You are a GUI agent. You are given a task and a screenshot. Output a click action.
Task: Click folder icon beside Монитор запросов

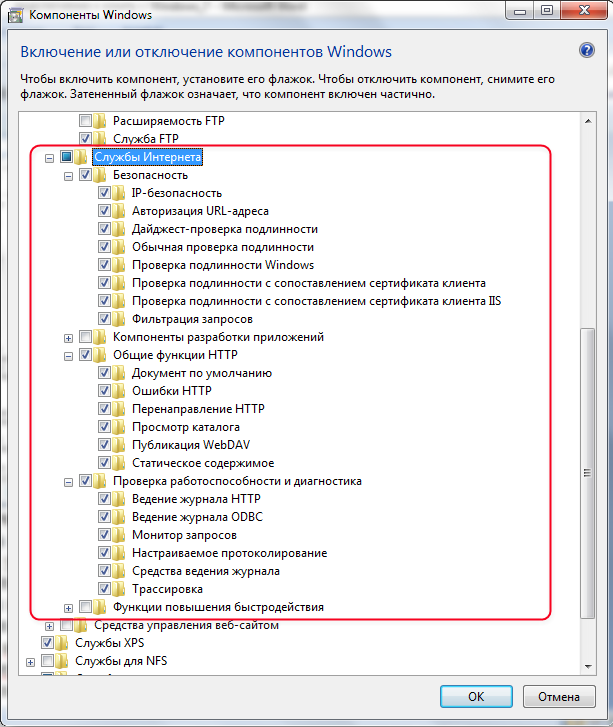pyautogui.click(x=119, y=535)
